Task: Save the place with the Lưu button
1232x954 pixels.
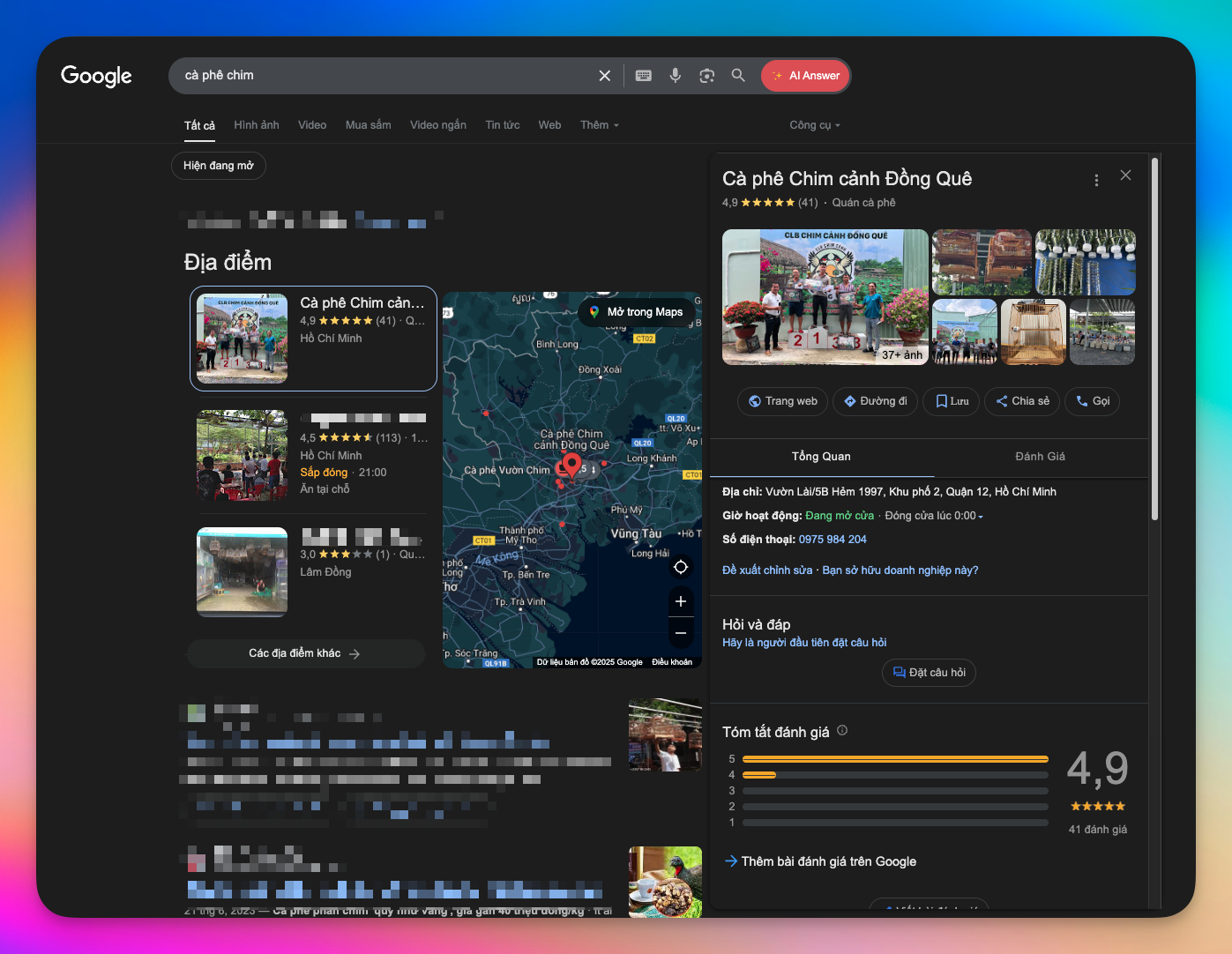Action: pos(952,401)
